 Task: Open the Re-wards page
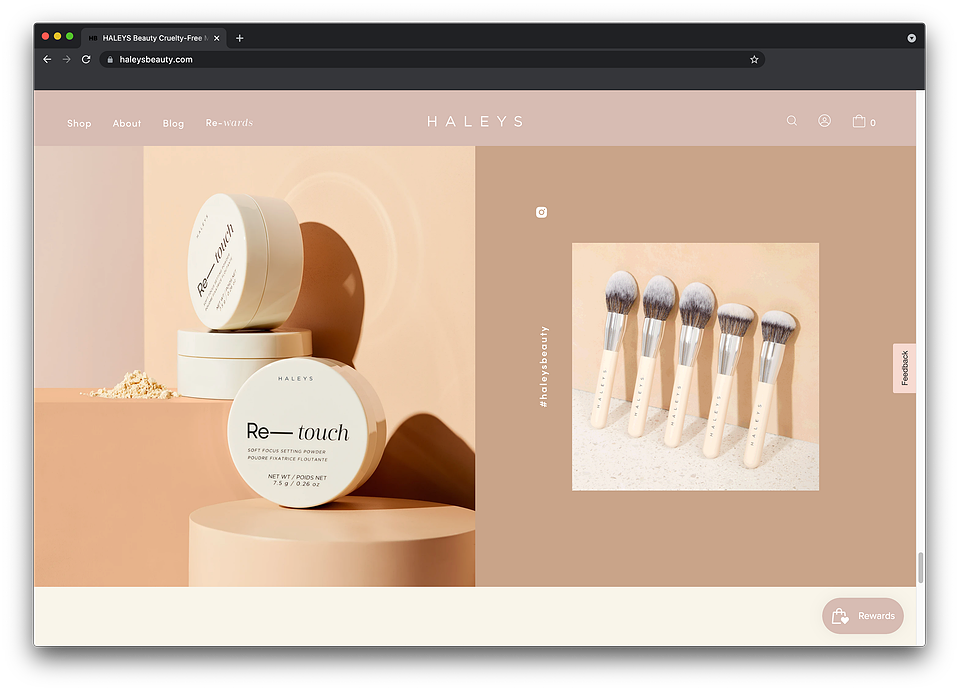pyautogui.click(x=229, y=123)
